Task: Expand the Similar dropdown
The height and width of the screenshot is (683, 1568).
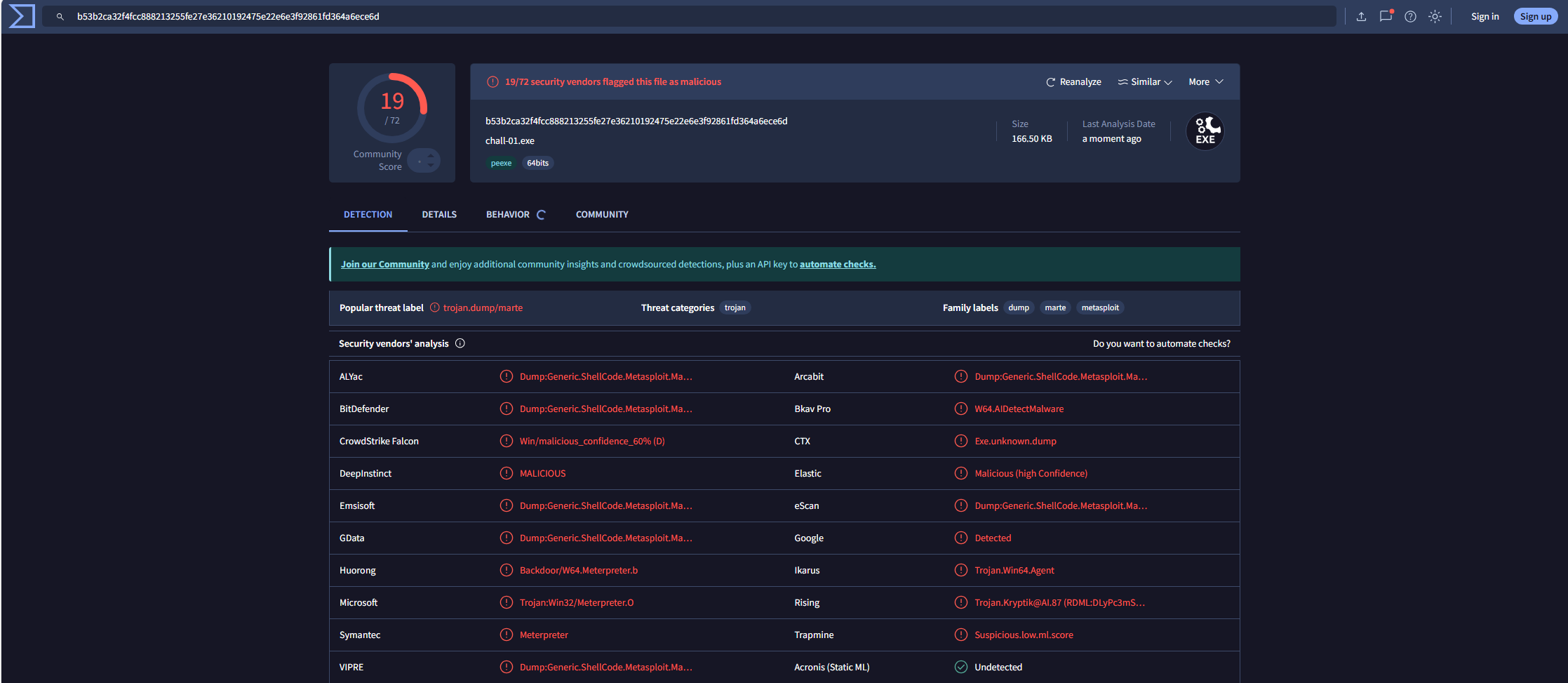Action: pos(1145,82)
